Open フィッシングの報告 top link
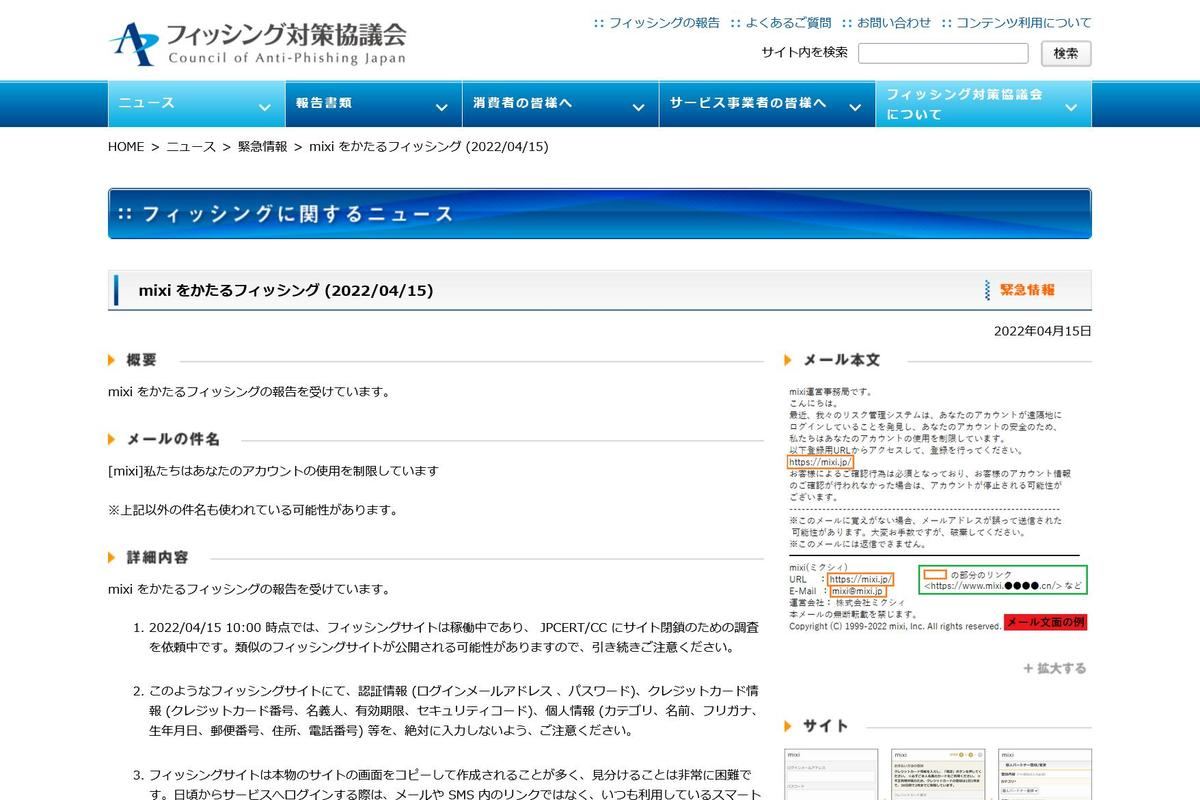The height and width of the screenshot is (800, 1200). pos(664,22)
